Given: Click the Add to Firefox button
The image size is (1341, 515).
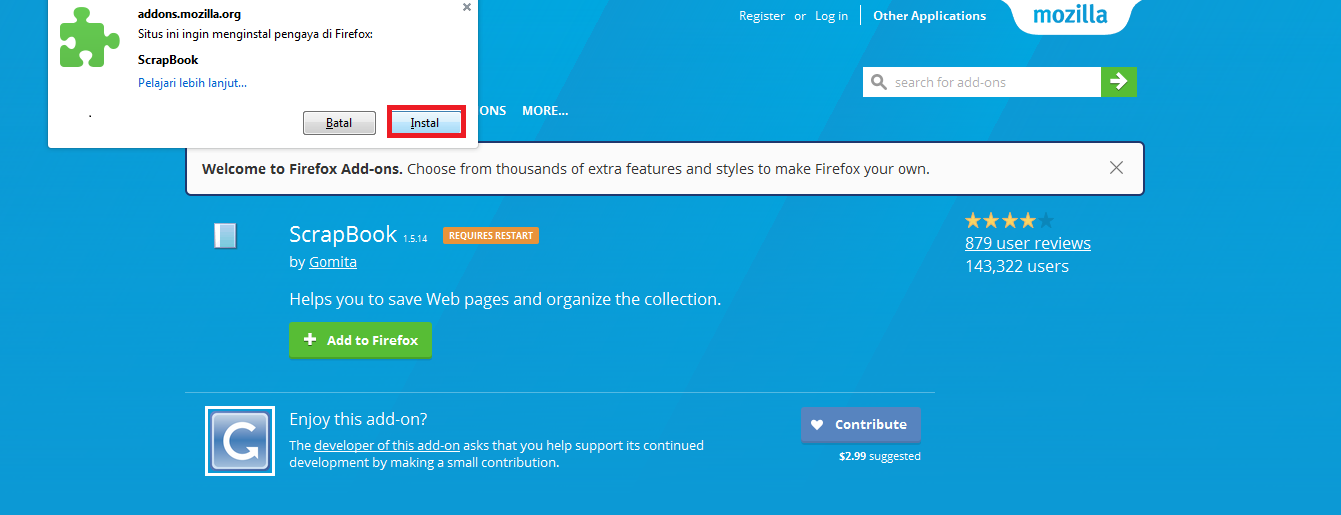Looking at the screenshot, I should [x=360, y=340].
